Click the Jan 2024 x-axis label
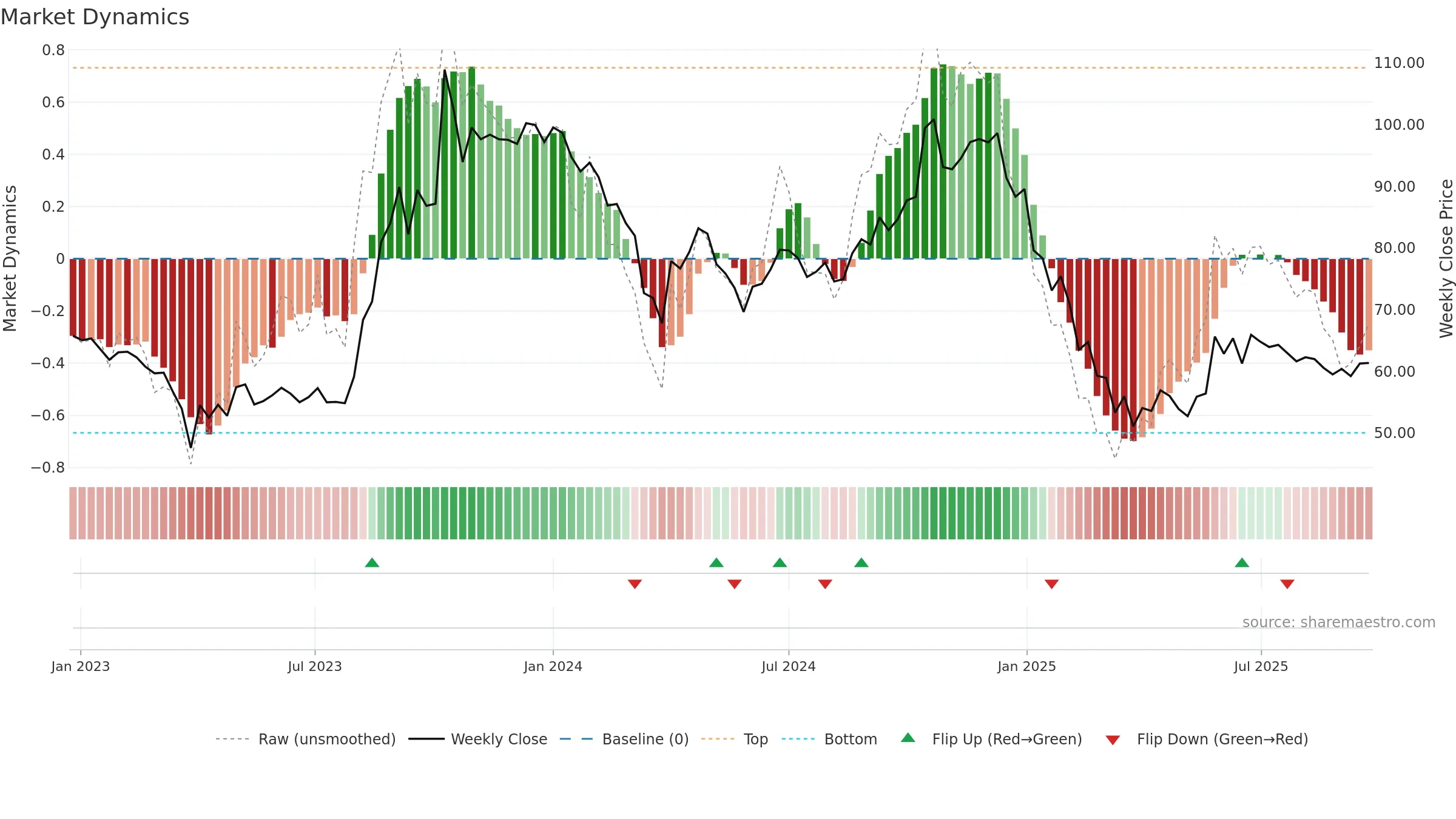Viewport: 1456px width, 819px height. pyautogui.click(x=553, y=666)
